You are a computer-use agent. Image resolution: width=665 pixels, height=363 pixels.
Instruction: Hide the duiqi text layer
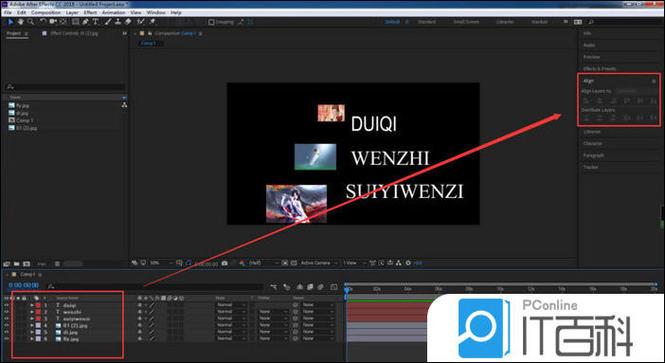pos(6,305)
